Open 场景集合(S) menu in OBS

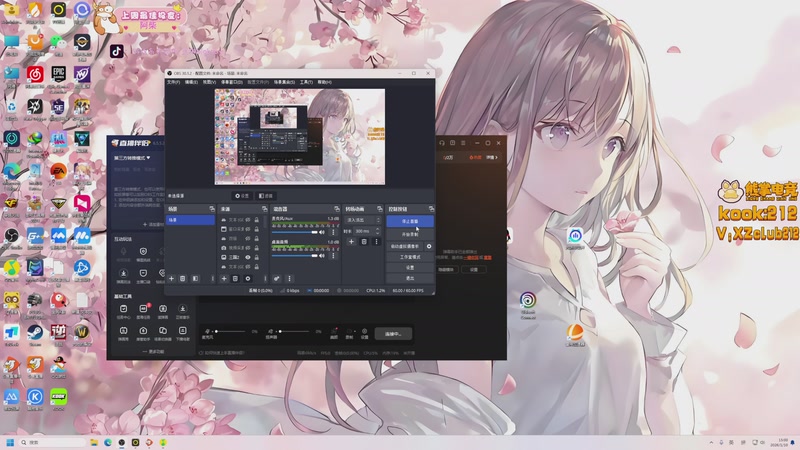(x=284, y=82)
